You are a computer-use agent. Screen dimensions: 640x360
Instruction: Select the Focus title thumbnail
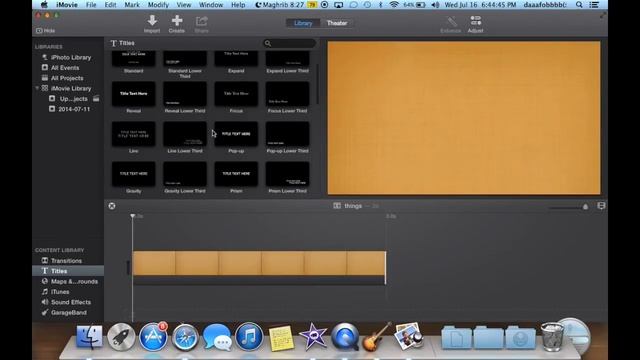pos(236,94)
